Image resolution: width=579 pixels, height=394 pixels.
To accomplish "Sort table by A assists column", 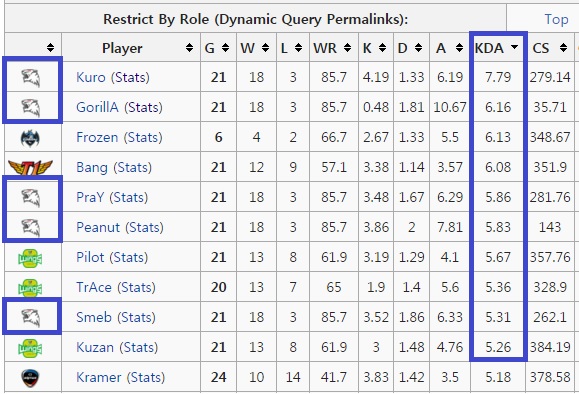I will (459, 48).
